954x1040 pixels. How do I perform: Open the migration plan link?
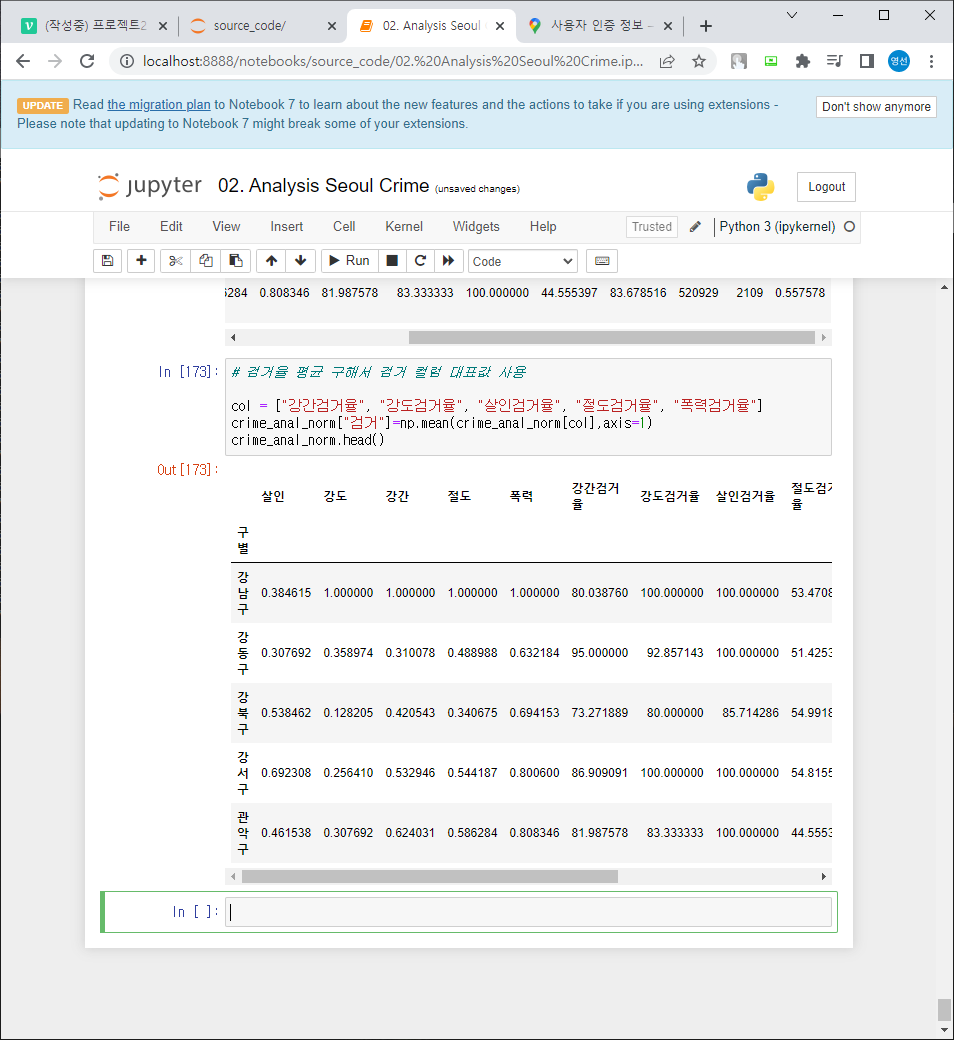click(159, 105)
